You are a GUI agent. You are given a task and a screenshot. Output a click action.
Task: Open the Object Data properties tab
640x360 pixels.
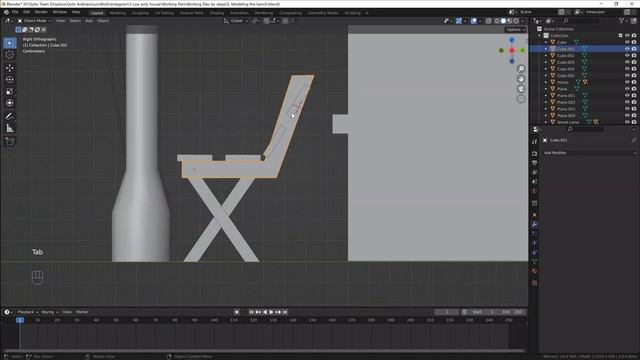coord(535,262)
